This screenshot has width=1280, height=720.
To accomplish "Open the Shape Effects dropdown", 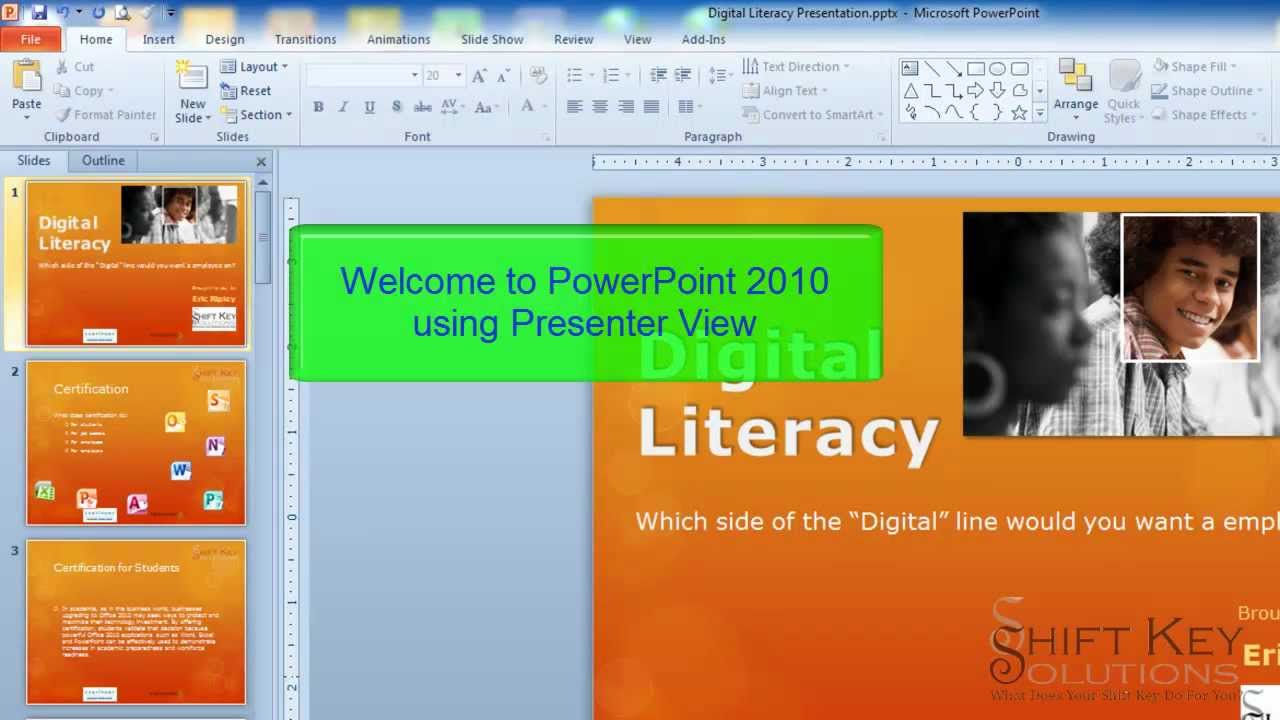I will coord(1205,115).
